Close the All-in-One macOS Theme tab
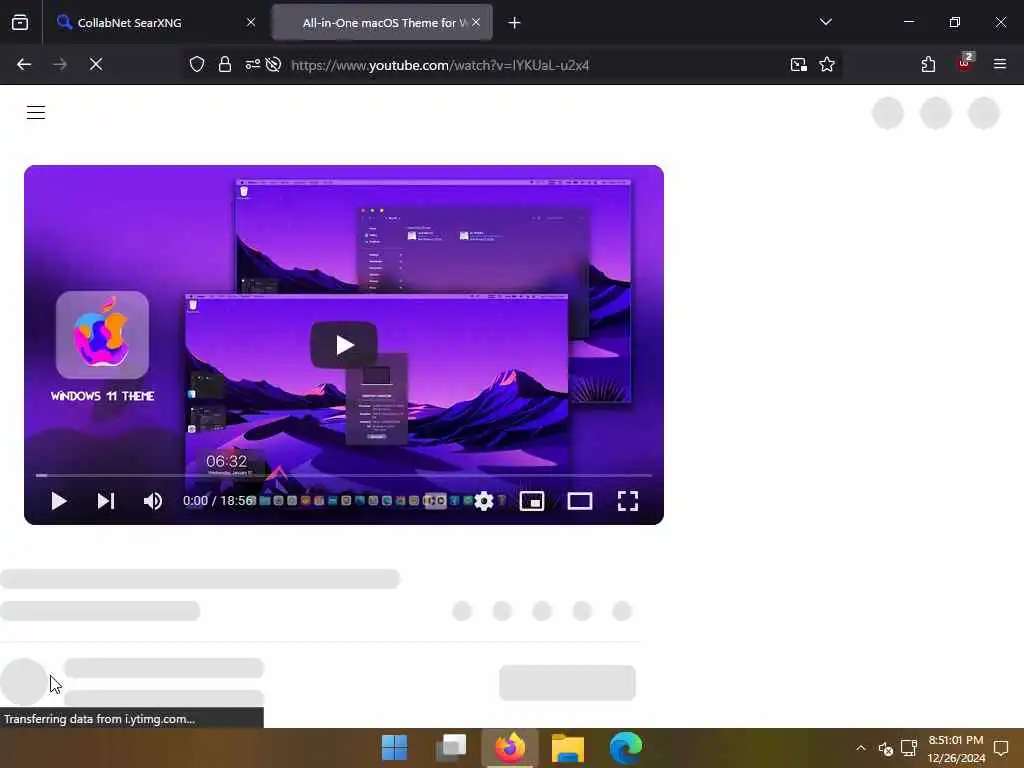The height and width of the screenshot is (768, 1024). pos(476,22)
